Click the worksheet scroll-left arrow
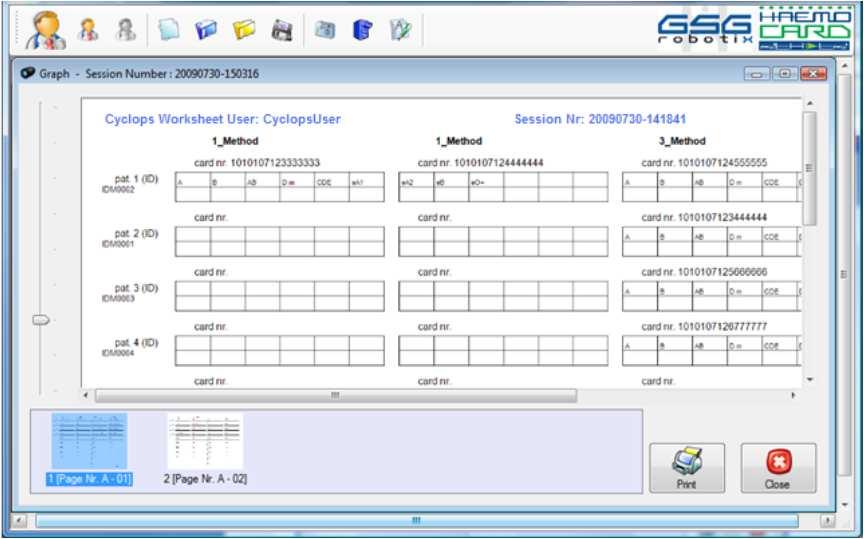The width and height of the screenshot is (864, 539). tap(86, 396)
